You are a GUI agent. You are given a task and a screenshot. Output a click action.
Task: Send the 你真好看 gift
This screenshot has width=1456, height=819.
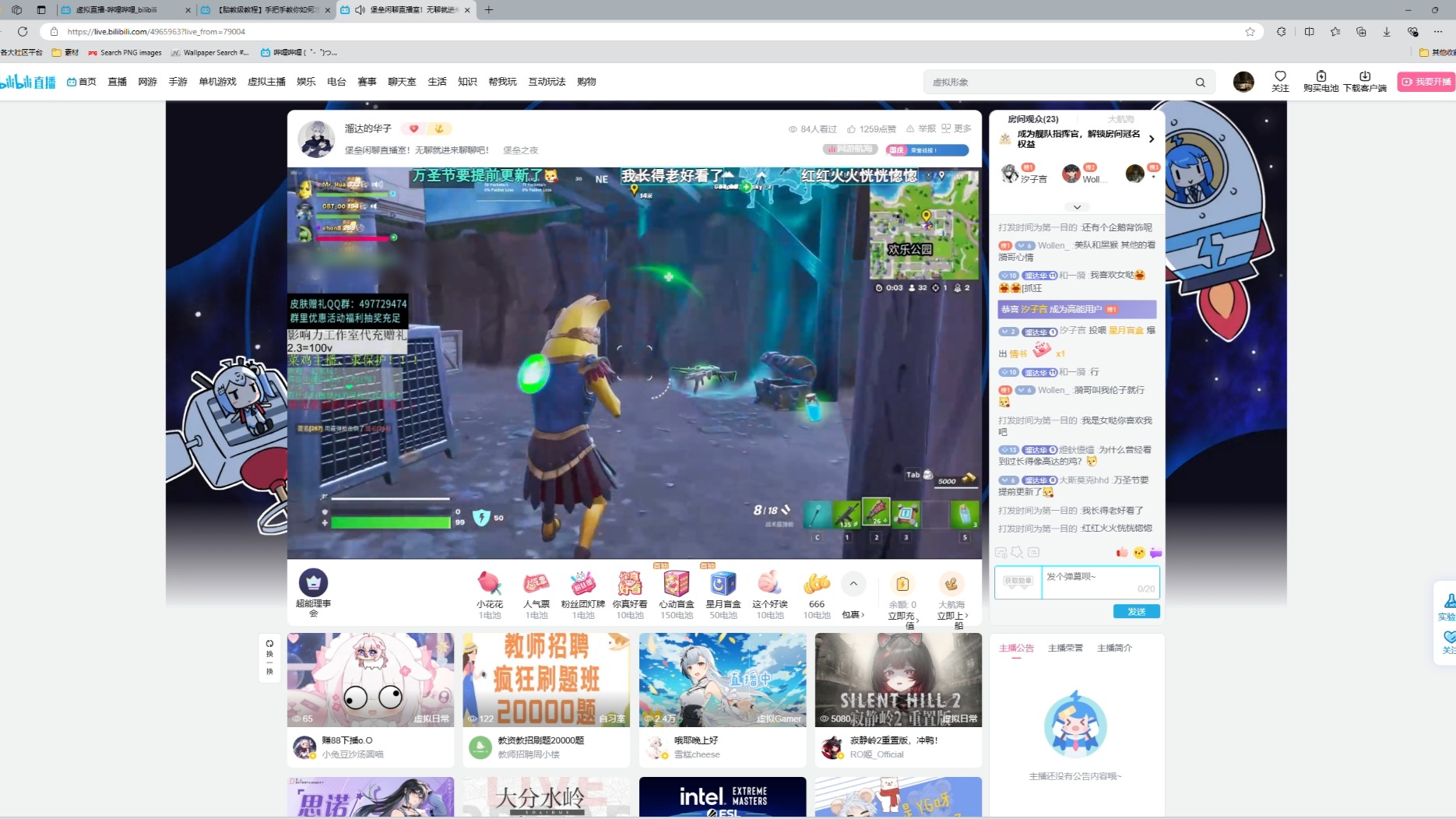coord(630,596)
